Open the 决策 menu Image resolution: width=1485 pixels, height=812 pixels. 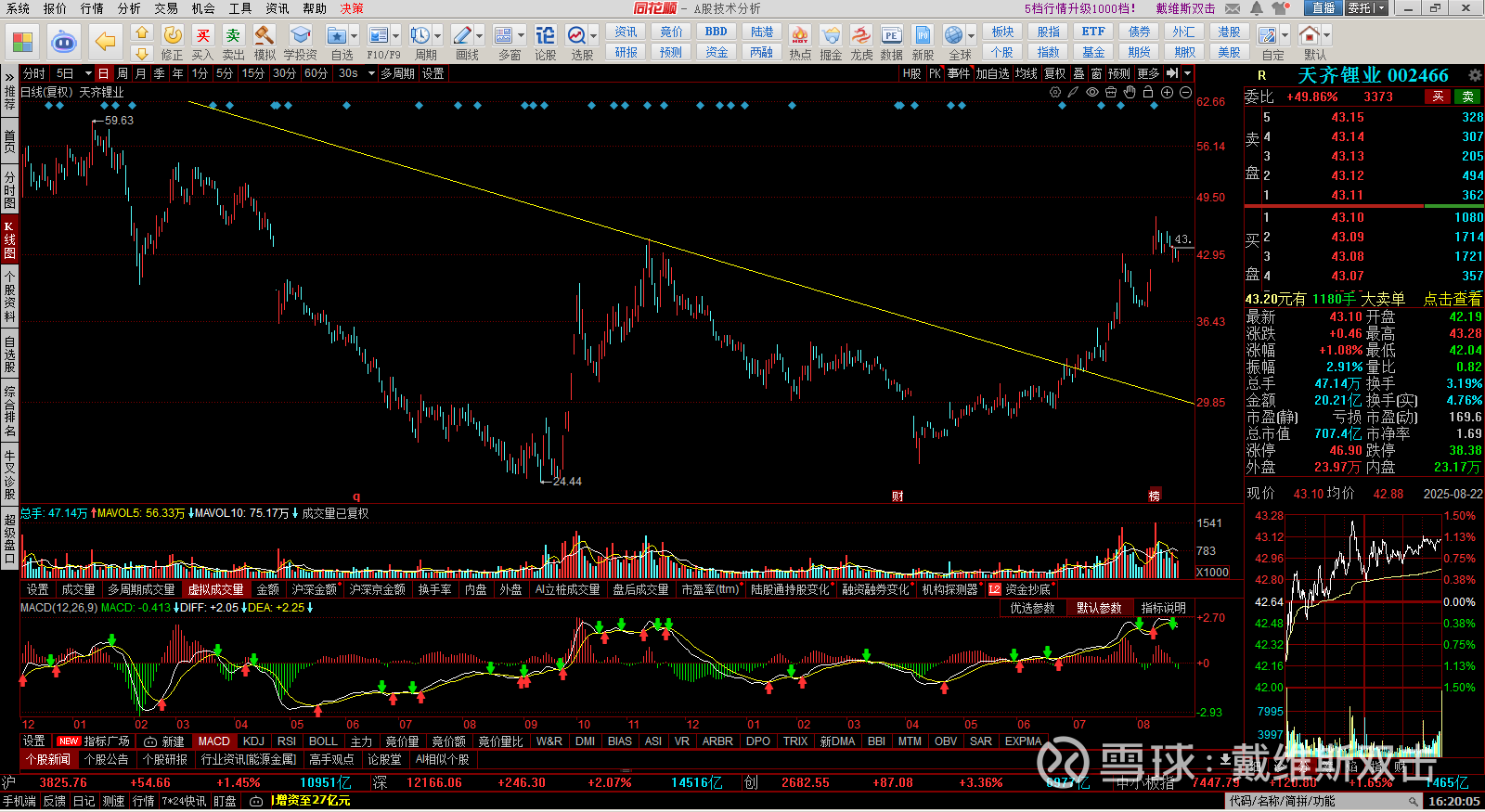(x=352, y=8)
